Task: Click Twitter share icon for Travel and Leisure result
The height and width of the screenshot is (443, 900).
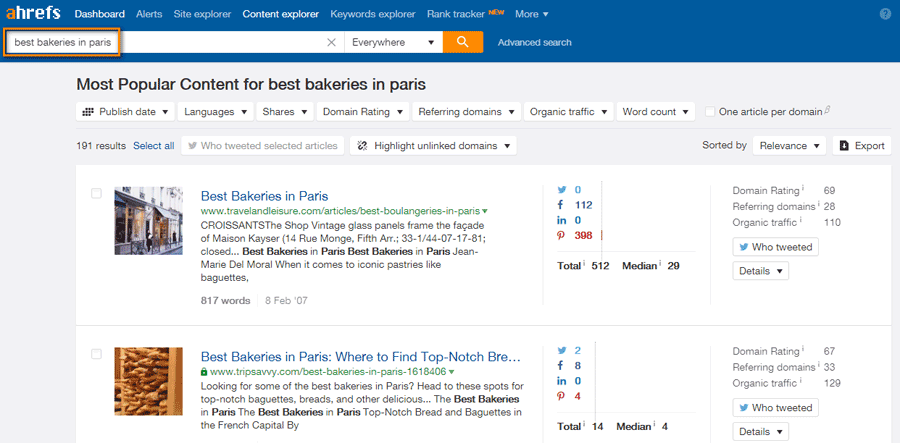Action: (x=561, y=190)
